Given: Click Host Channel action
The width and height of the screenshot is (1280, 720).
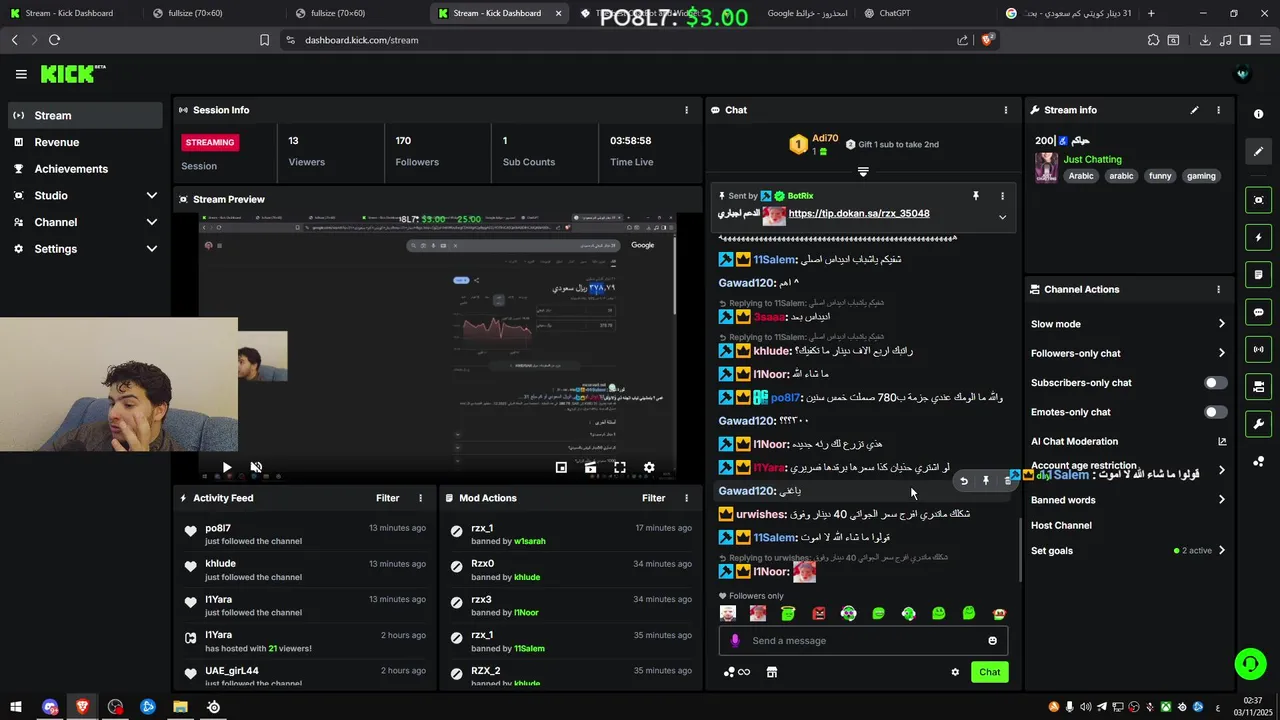Looking at the screenshot, I should [1061, 525].
